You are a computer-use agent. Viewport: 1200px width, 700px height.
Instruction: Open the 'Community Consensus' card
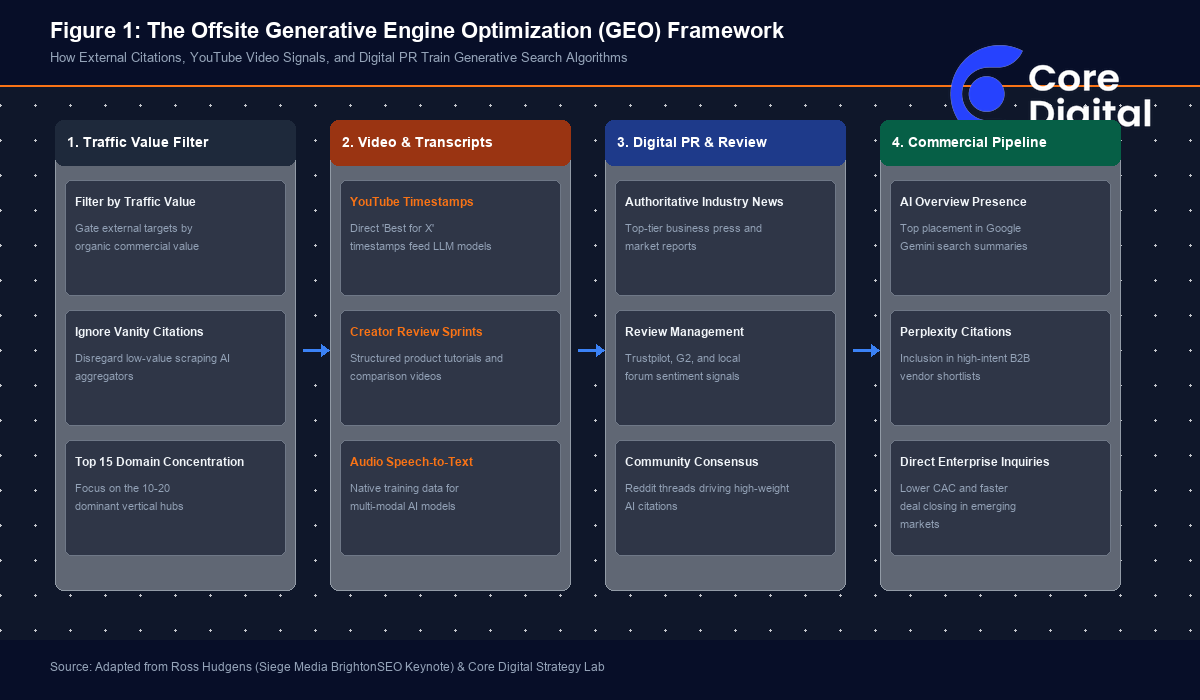[725, 498]
